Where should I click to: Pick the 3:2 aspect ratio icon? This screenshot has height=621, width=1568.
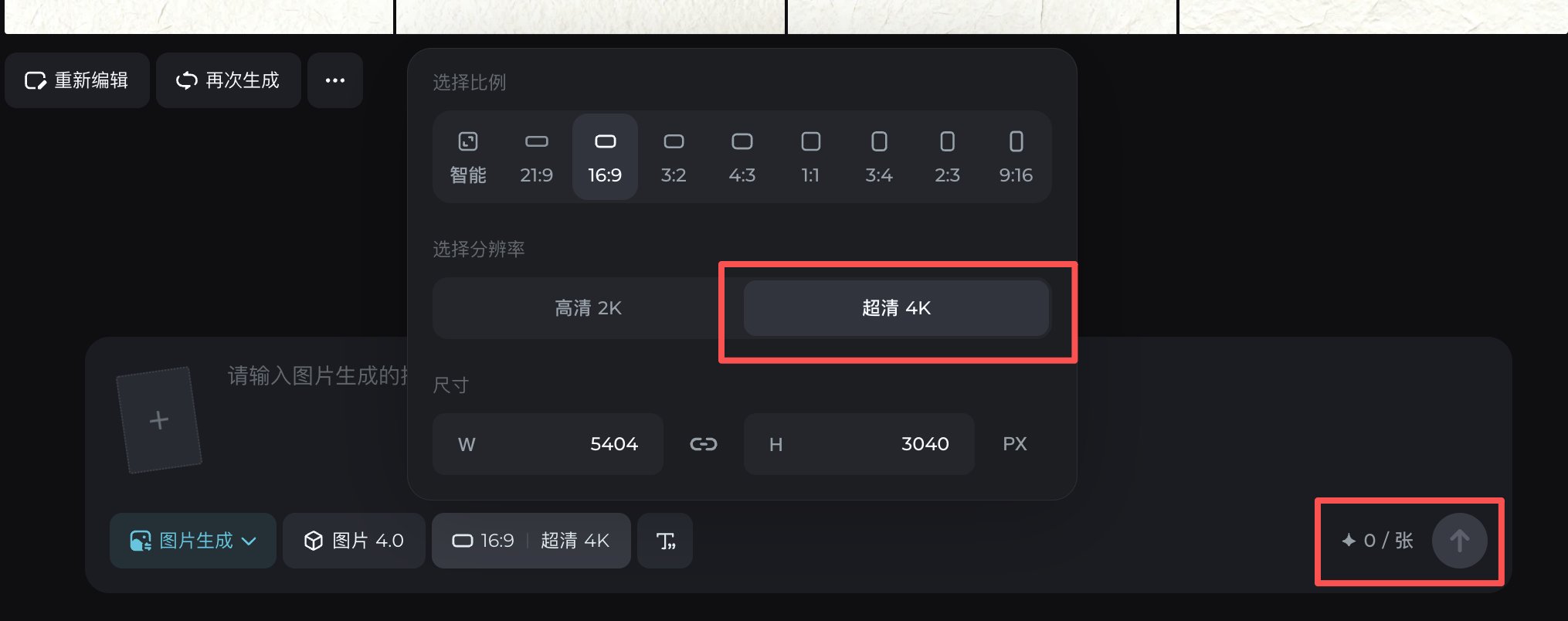(674, 158)
